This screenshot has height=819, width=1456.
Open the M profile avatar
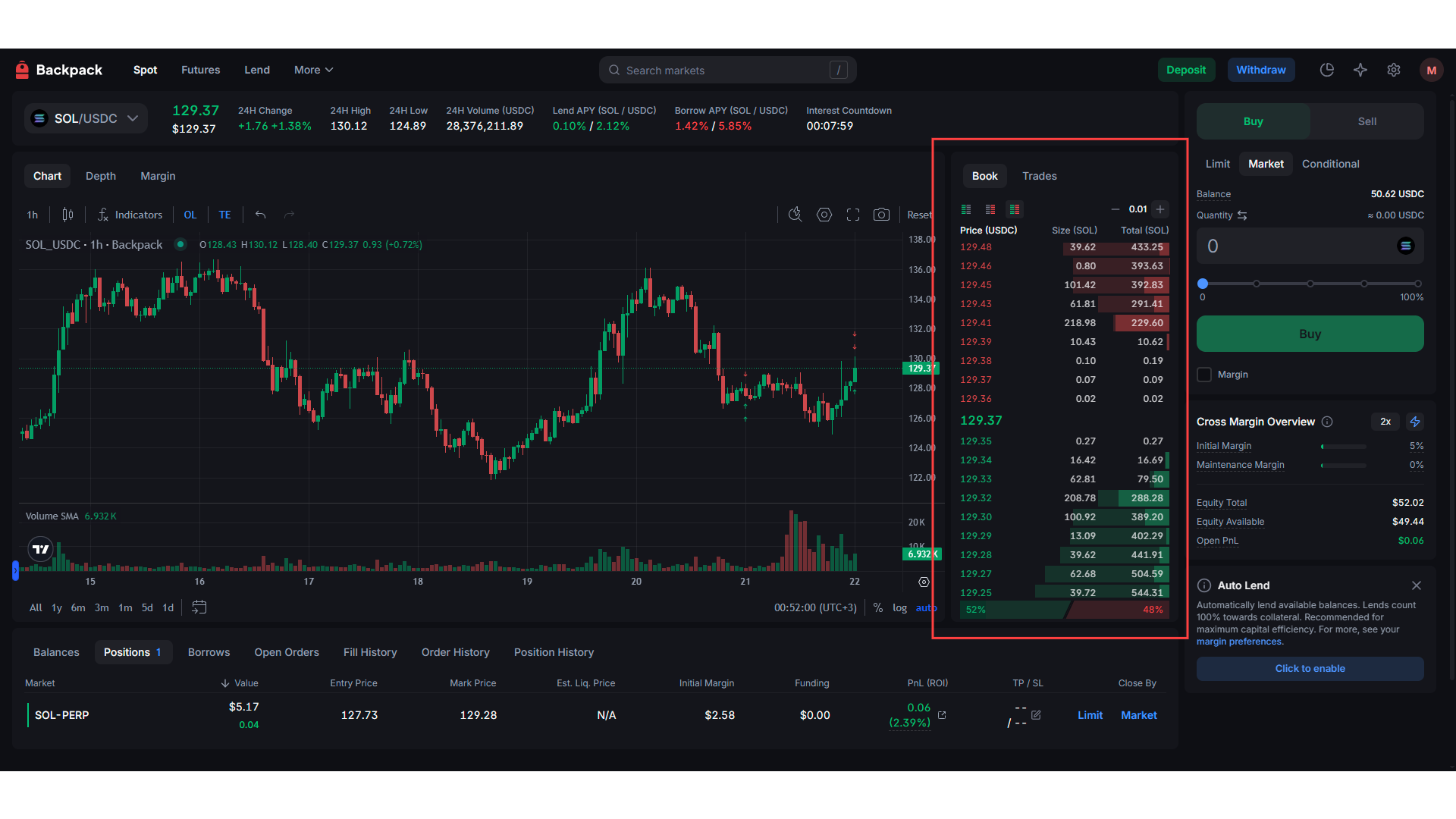tap(1432, 70)
